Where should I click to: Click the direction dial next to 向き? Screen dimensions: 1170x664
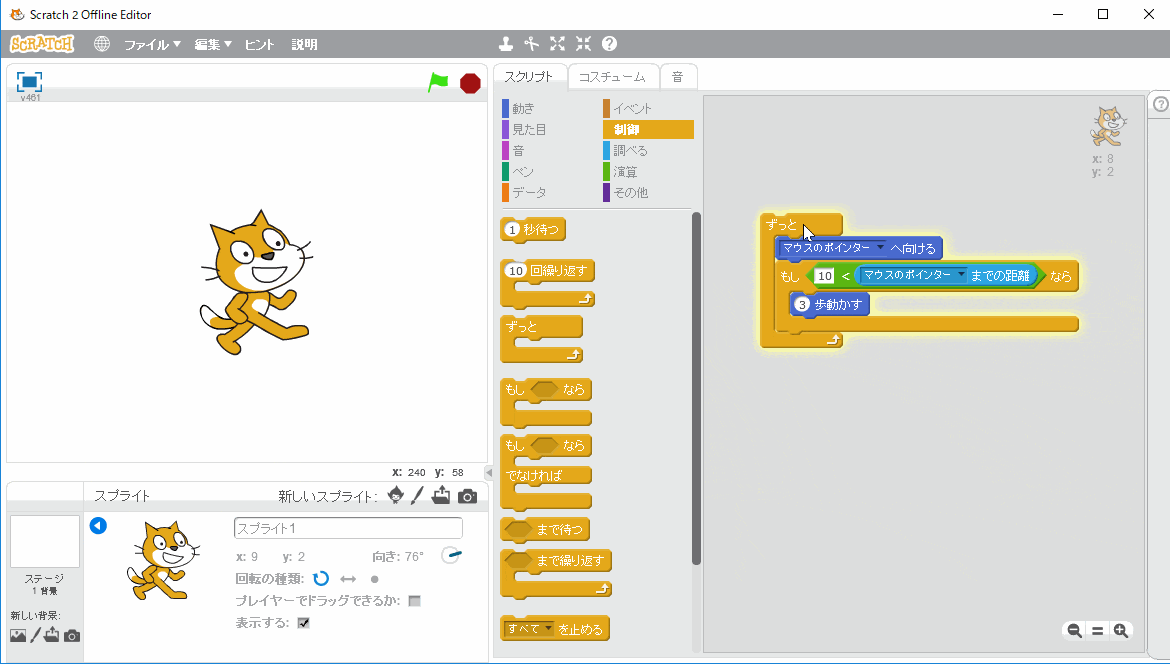tap(451, 556)
